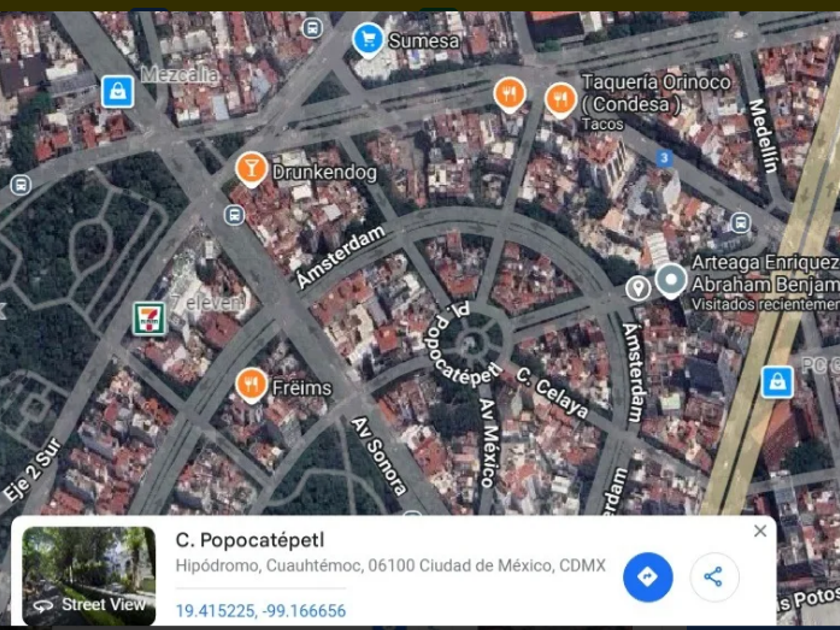Open the Sumesa supermarket pin

pyautogui.click(x=368, y=40)
